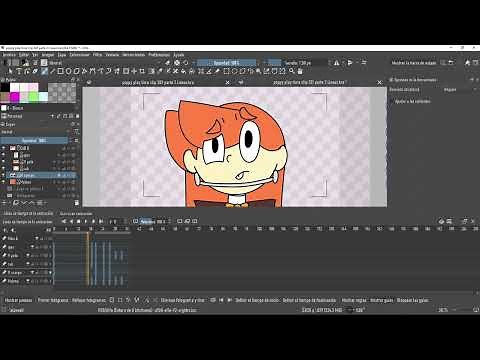The image size is (480, 360).
Task: Adjust the Tamaño brush size slider
Action: click(x=298, y=63)
